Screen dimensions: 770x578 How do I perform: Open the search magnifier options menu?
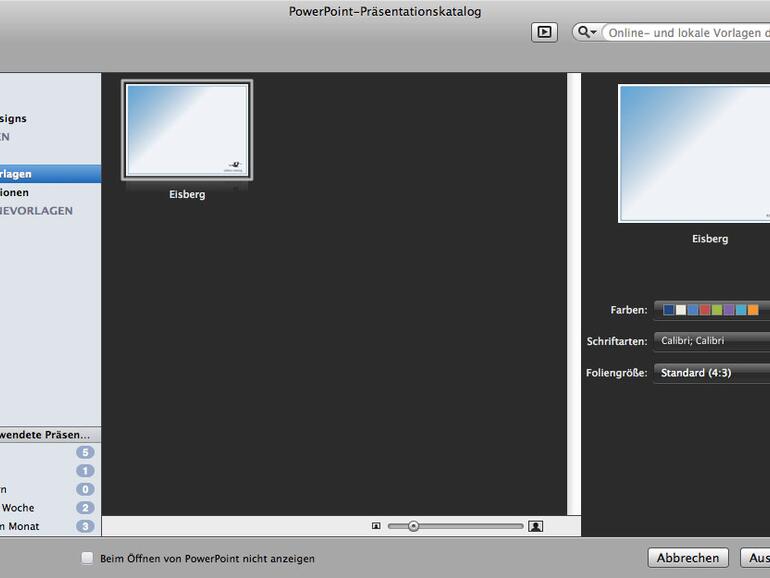587,32
